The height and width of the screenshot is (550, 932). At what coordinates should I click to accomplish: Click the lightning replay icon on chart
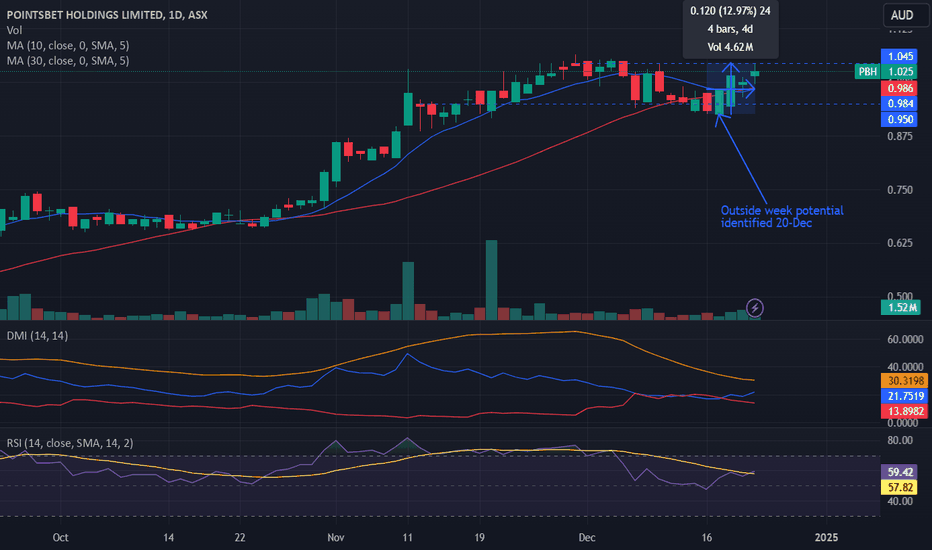[x=755, y=308]
